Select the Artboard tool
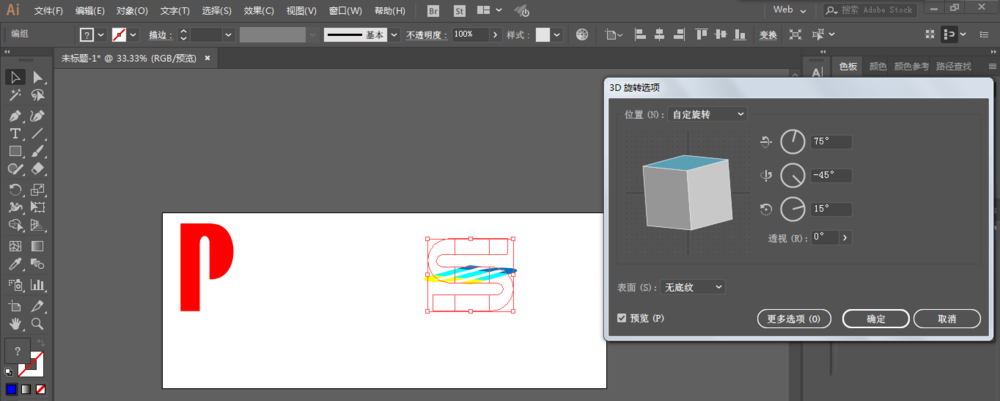 pos(15,305)
